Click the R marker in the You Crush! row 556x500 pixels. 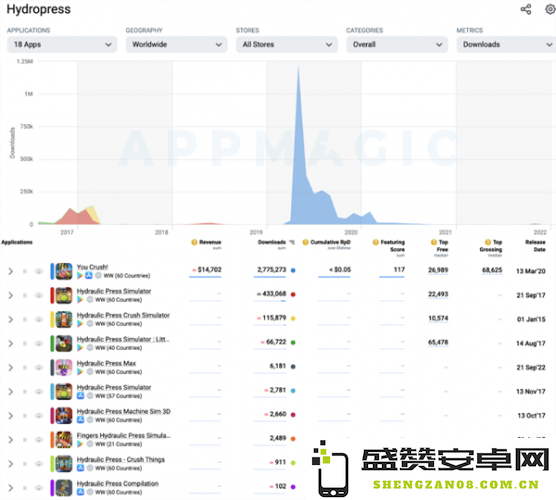25,272
